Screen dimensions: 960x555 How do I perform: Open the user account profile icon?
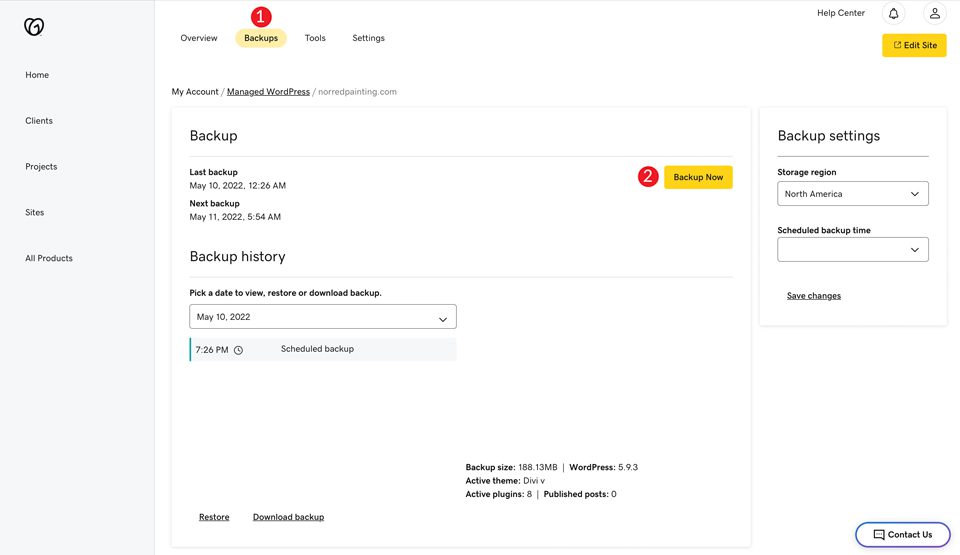pos(934,14)
